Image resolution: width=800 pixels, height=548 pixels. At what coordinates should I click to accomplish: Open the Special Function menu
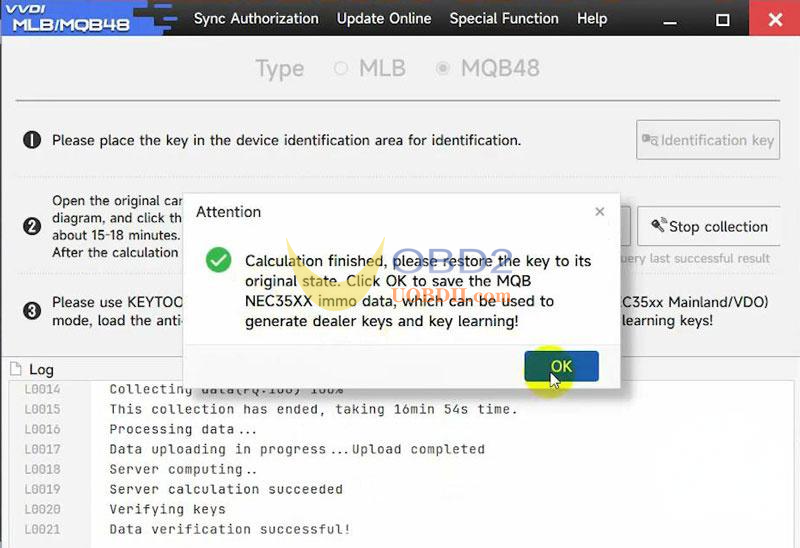point(504,19)
